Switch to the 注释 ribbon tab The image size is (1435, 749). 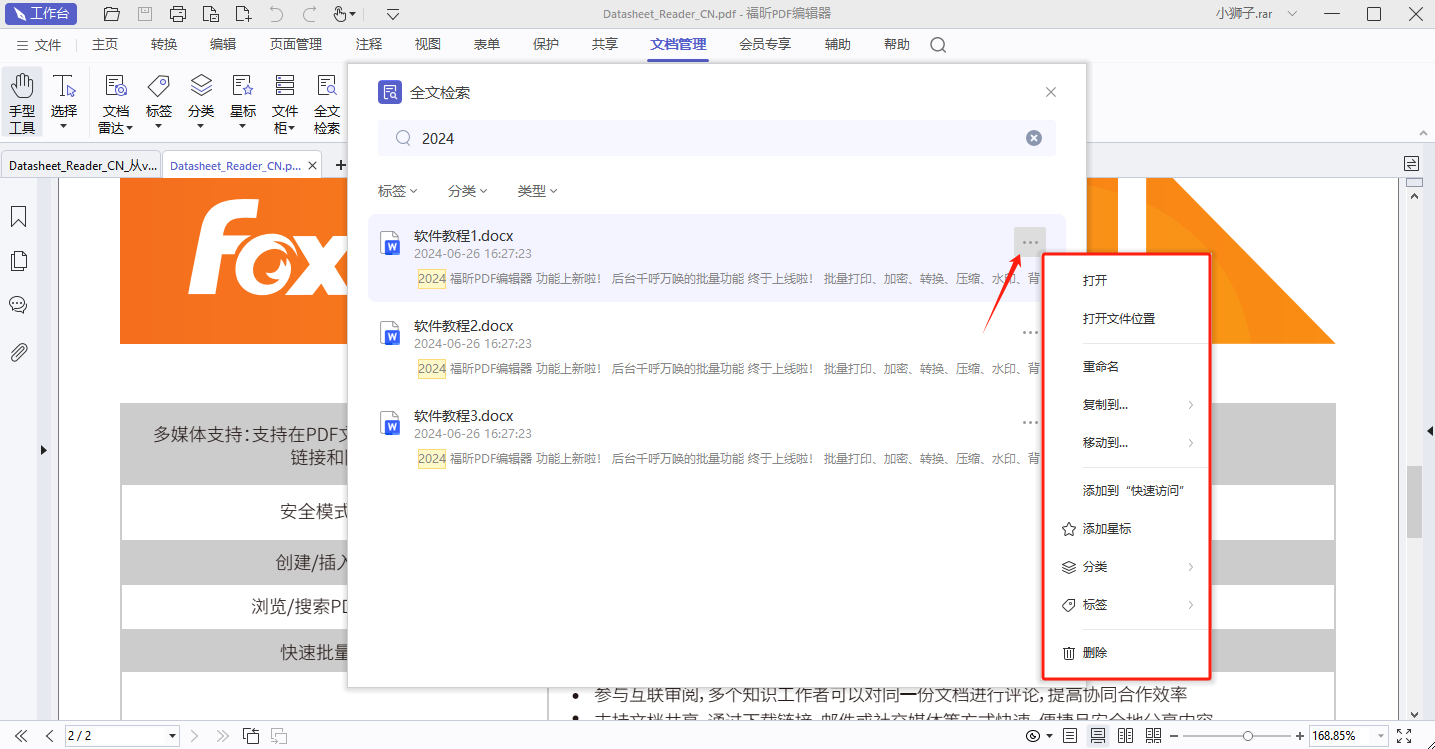[369, 45]
